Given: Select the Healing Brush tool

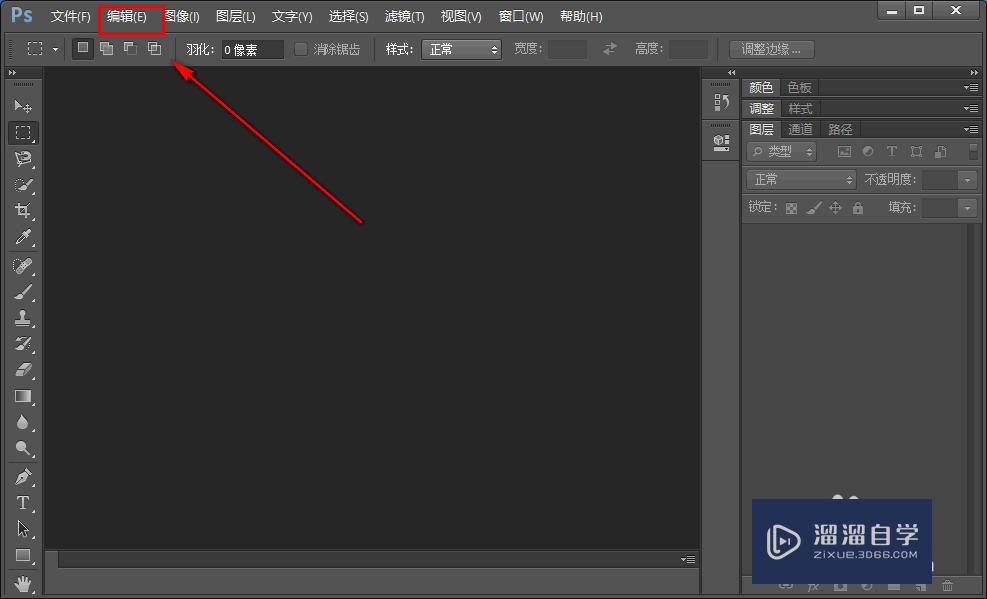Looking at the screenshot, I should tap(23, 266).
